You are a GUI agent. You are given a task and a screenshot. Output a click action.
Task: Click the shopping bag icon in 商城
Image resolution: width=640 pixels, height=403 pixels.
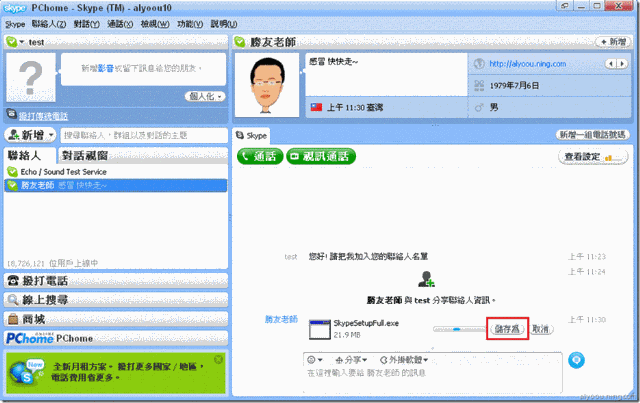[13, 319]
